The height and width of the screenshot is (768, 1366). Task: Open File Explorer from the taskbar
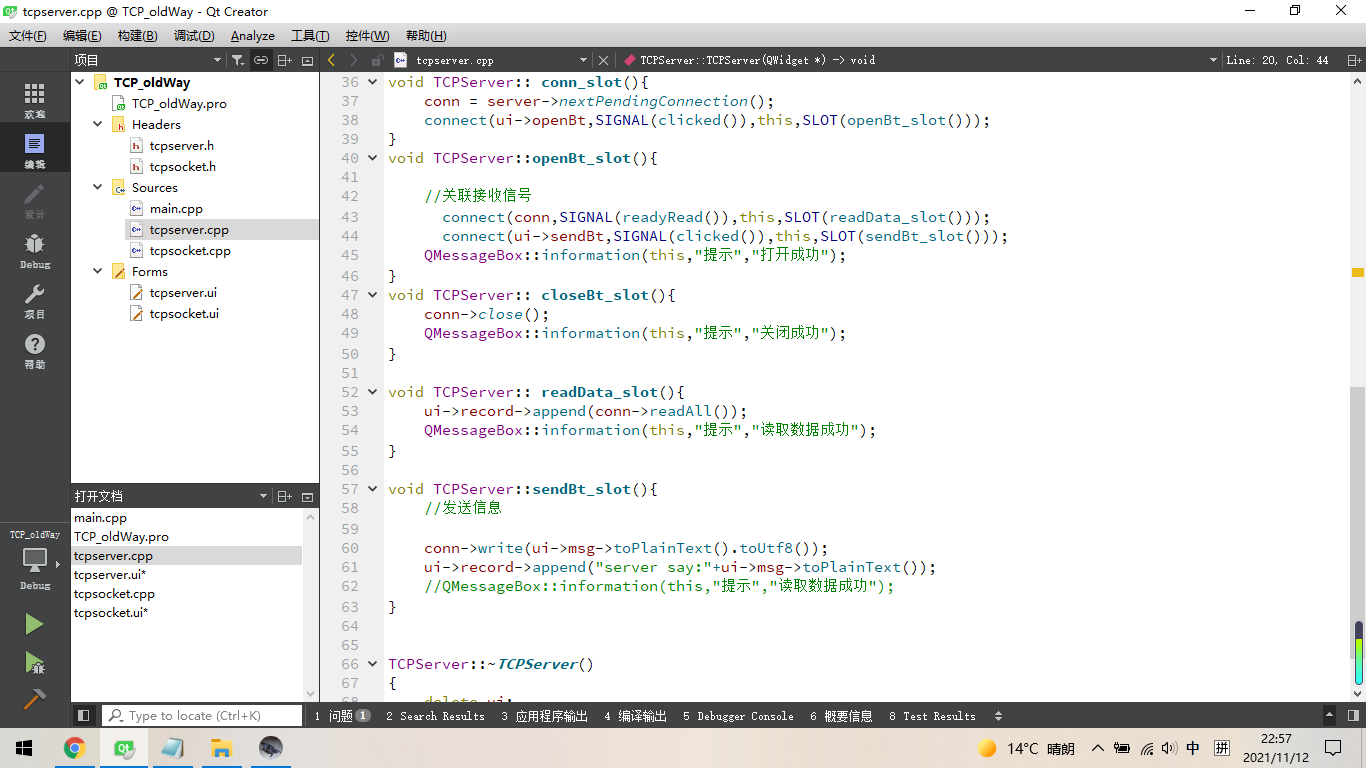point(221,748)
